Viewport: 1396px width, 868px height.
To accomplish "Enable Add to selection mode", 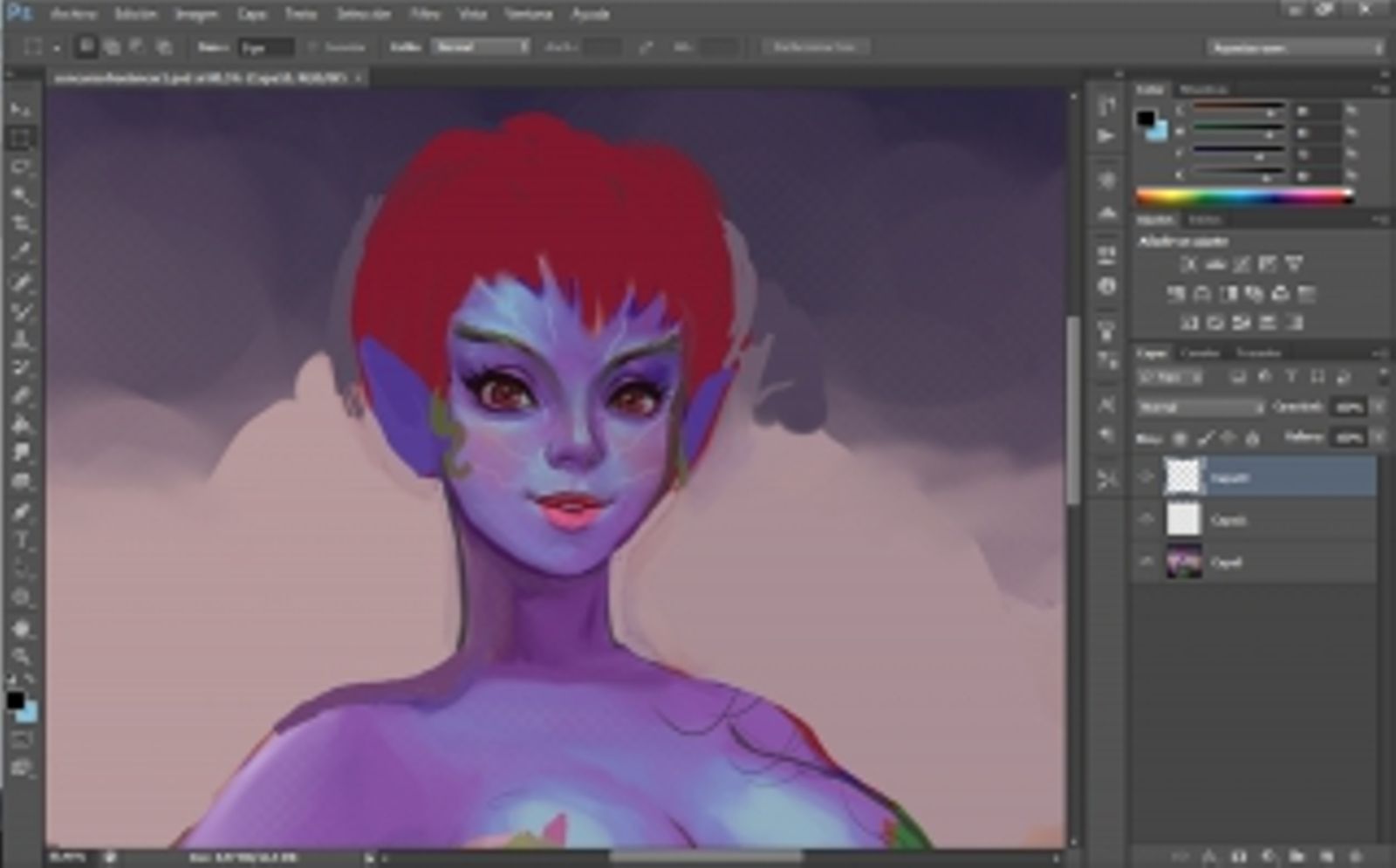I will coord(112,47).
